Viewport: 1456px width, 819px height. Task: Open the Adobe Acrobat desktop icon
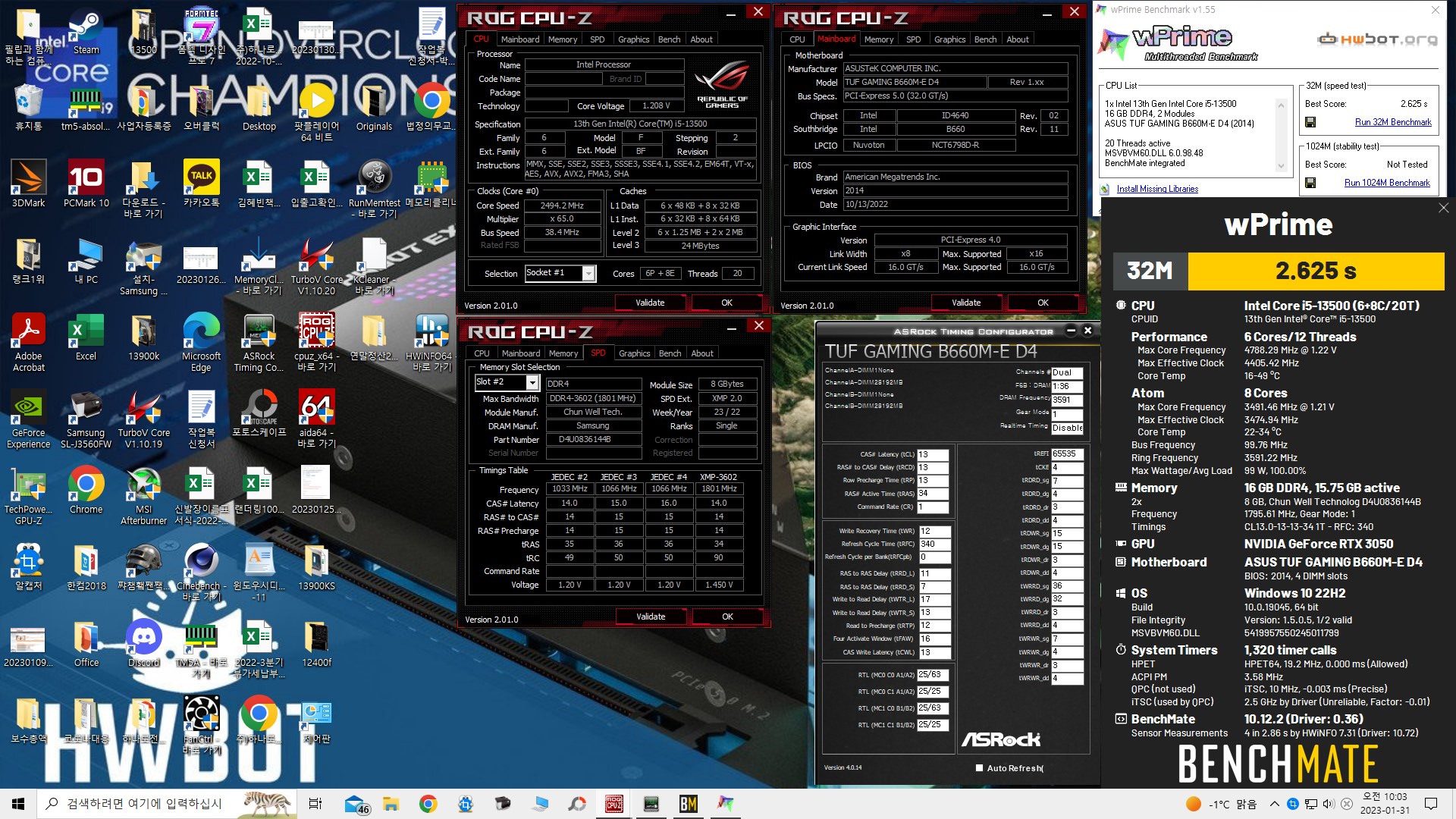click(x=28, y=342)
